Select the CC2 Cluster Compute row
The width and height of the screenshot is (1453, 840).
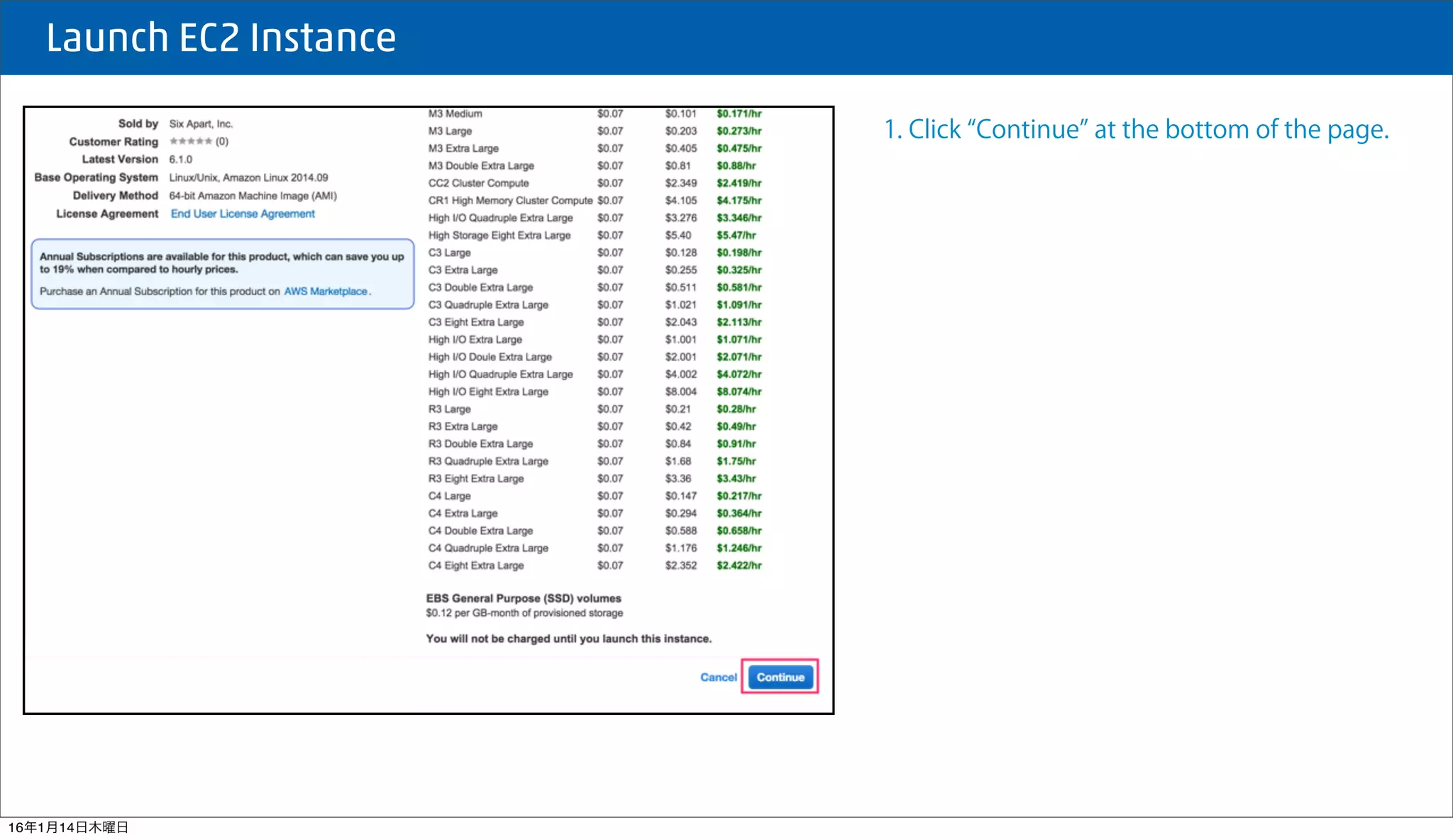click(x=595, y=183)
